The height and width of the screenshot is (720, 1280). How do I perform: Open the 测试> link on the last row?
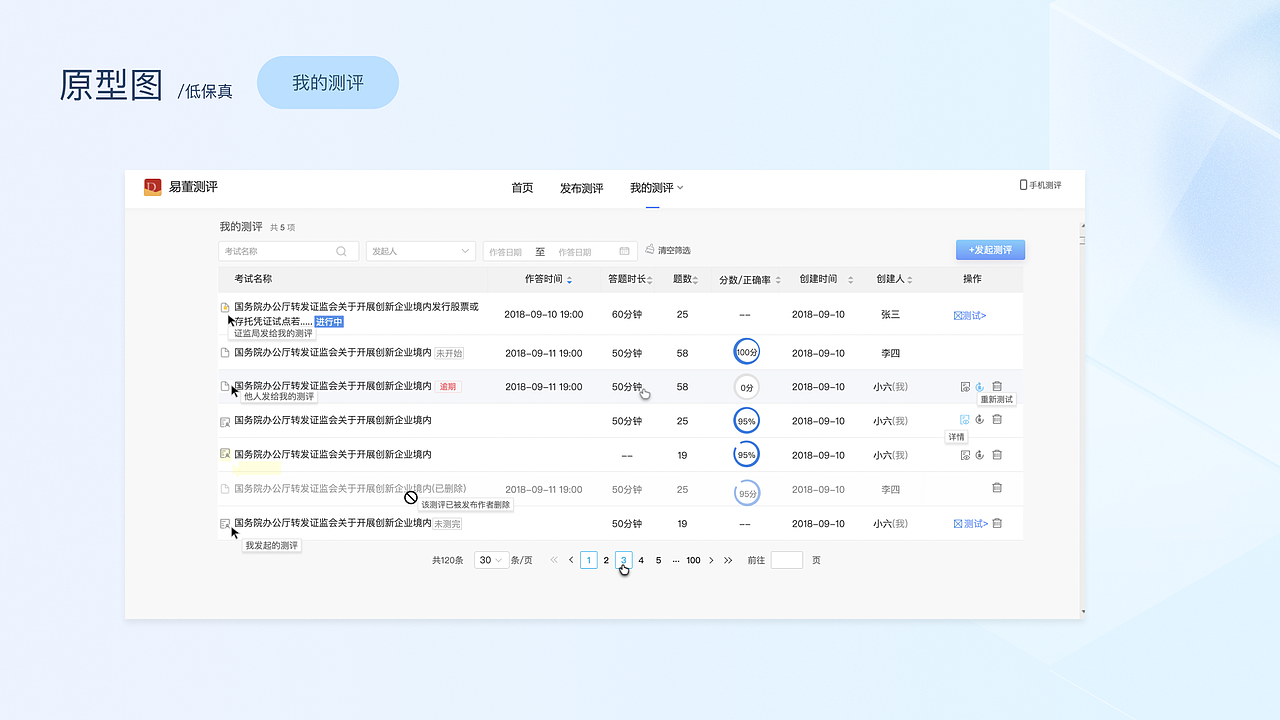[972, 522]
